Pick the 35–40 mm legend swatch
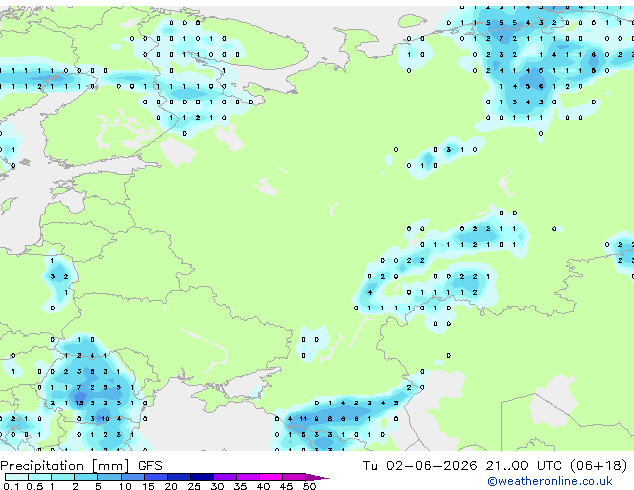This screenshot has width=634, height=490. pos(248,477)
